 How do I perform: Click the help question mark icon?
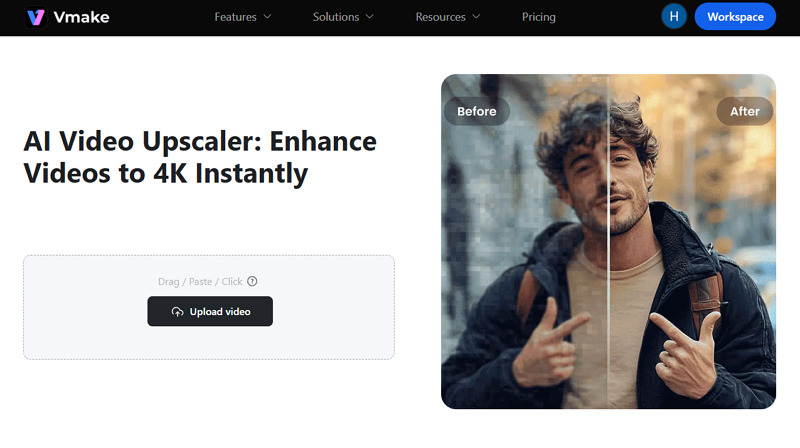pyautogui.click(x=252, y=281)
